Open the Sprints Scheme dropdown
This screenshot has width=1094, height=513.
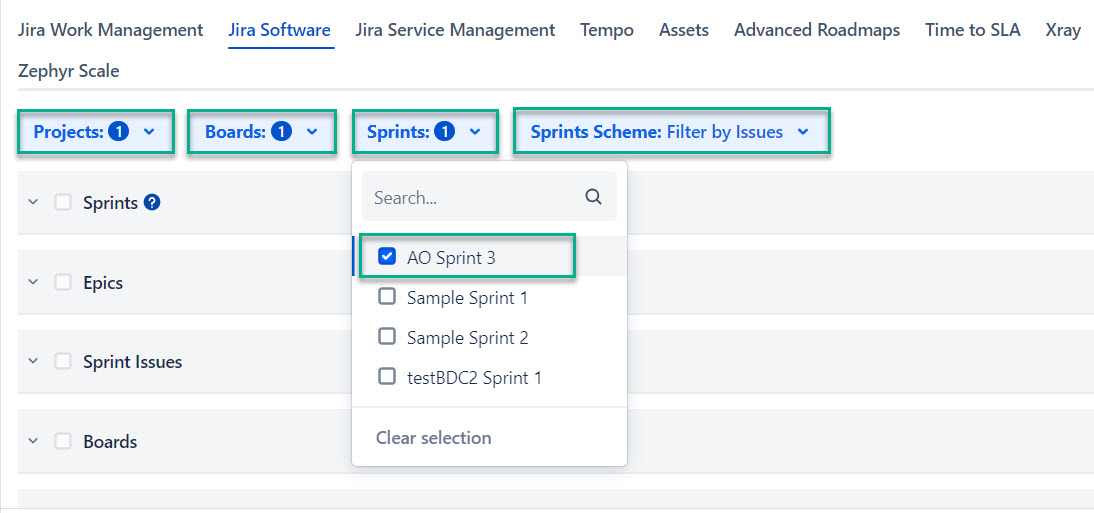[x=672, y=131]
